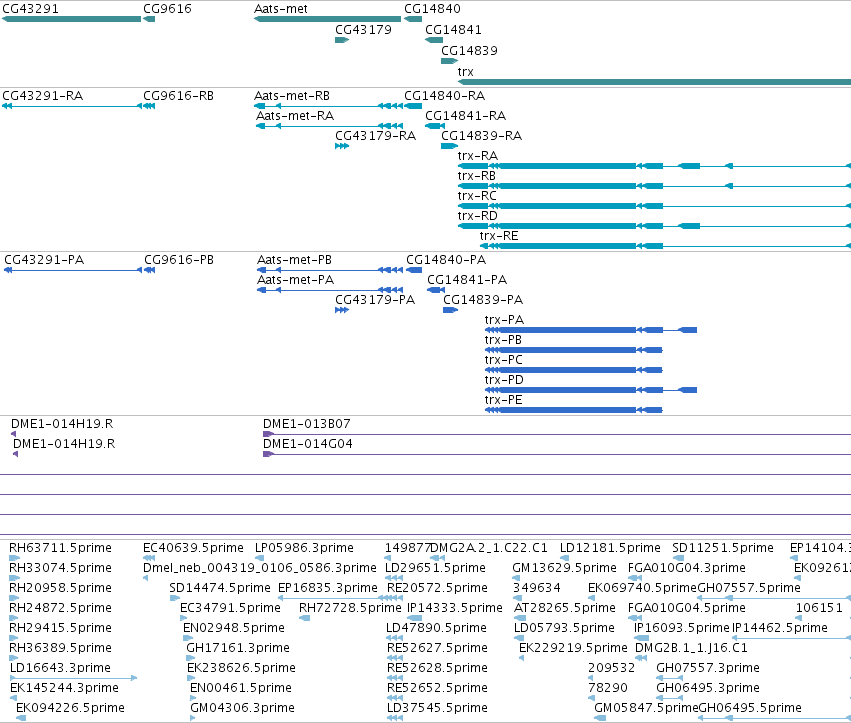Viewport: 851px width, 723px height.
Task: Click the CG14840-RA transcript label
Action: 444,96
